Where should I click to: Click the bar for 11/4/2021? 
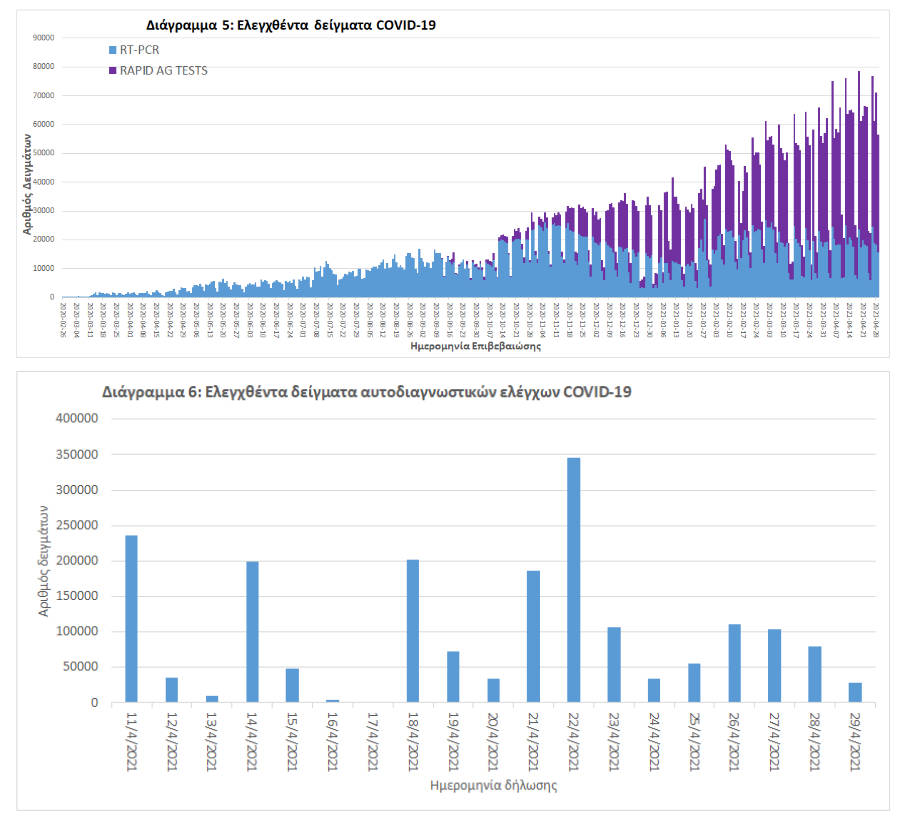[x=131, y=619]
